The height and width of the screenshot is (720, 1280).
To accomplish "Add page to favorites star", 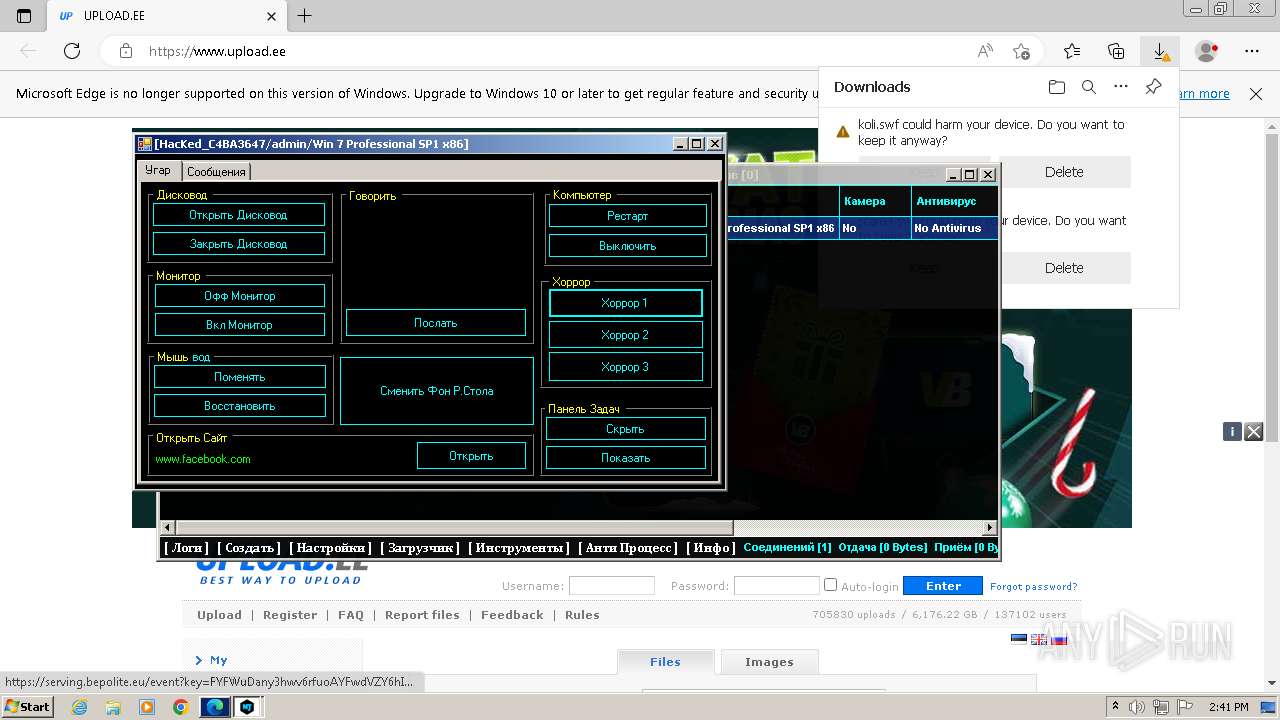I will [x=1021, y=51].
